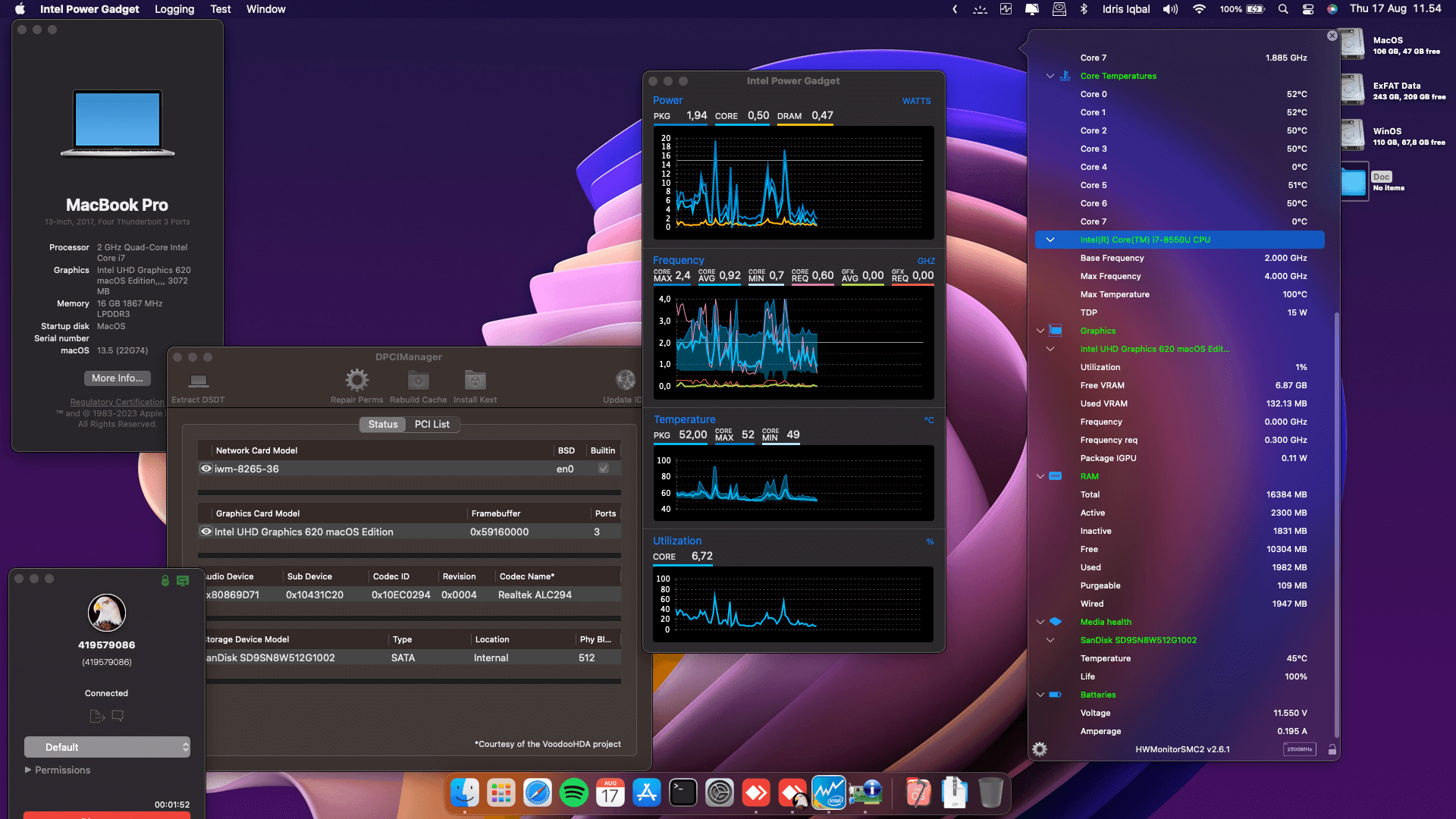Click Update ID globe icon
The width and height of the screenshot is (1456, 819).
pyautogui.click(x=626, y=380)
